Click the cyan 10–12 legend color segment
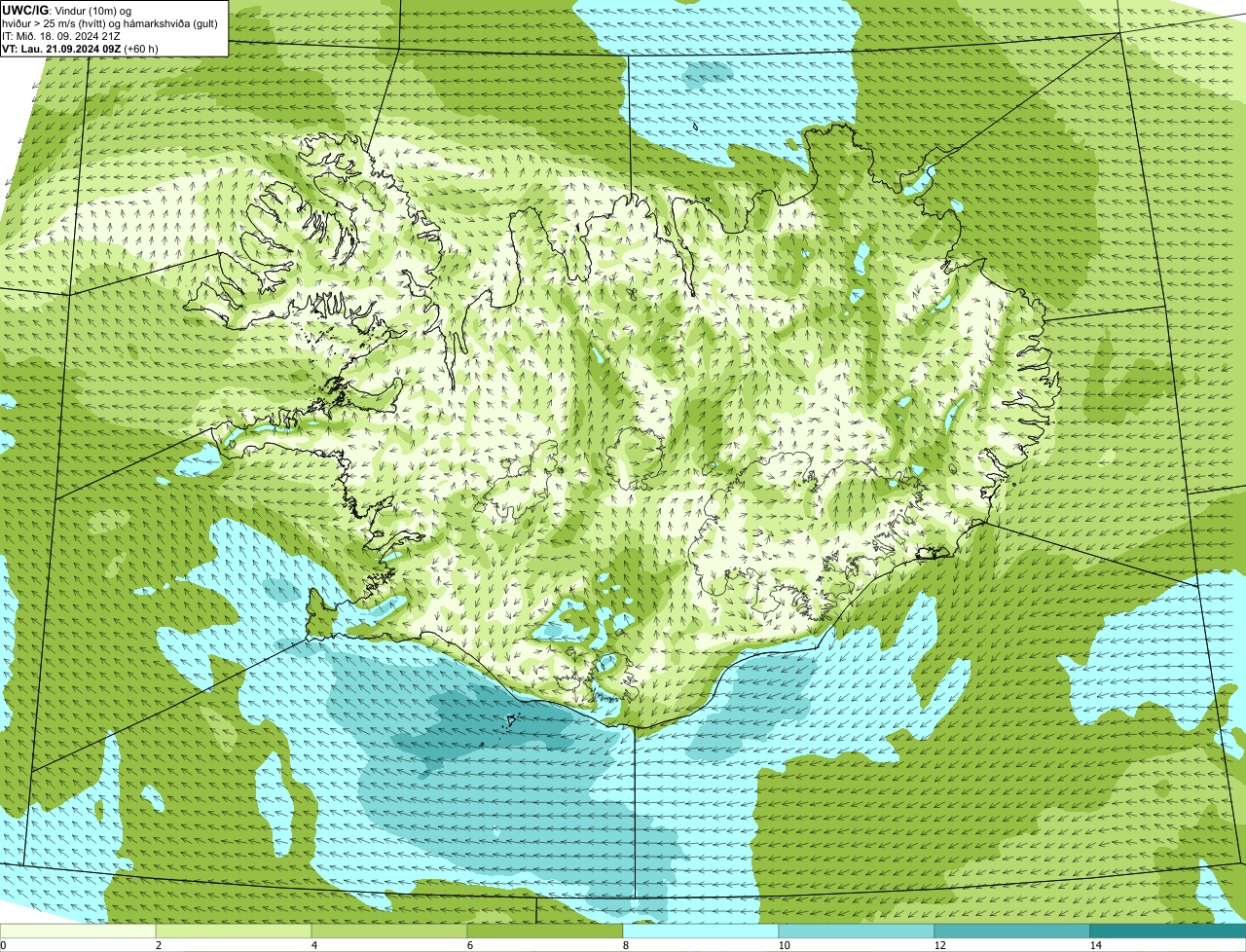 click(x=857, y=931)
